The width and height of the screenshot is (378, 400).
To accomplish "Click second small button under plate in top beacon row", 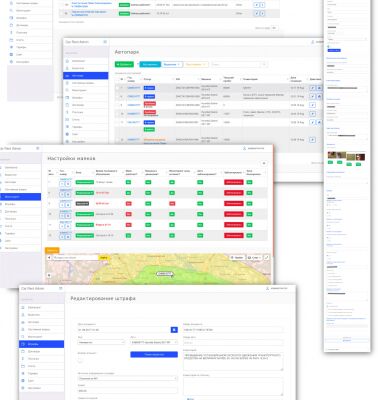I will [x=68, y=184].
